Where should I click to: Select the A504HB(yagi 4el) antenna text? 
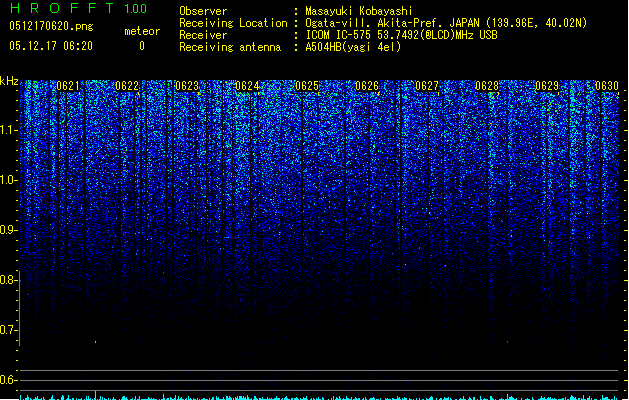pos(353,47)
